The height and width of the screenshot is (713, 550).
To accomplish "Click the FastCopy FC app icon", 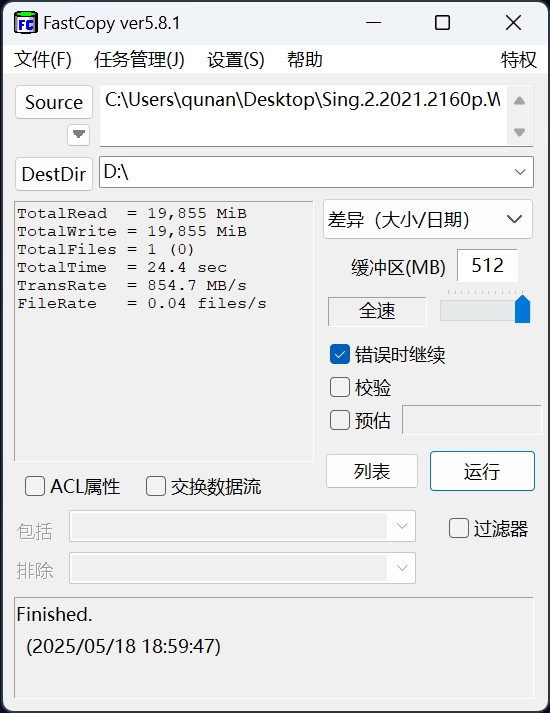I will click(25, 23).
